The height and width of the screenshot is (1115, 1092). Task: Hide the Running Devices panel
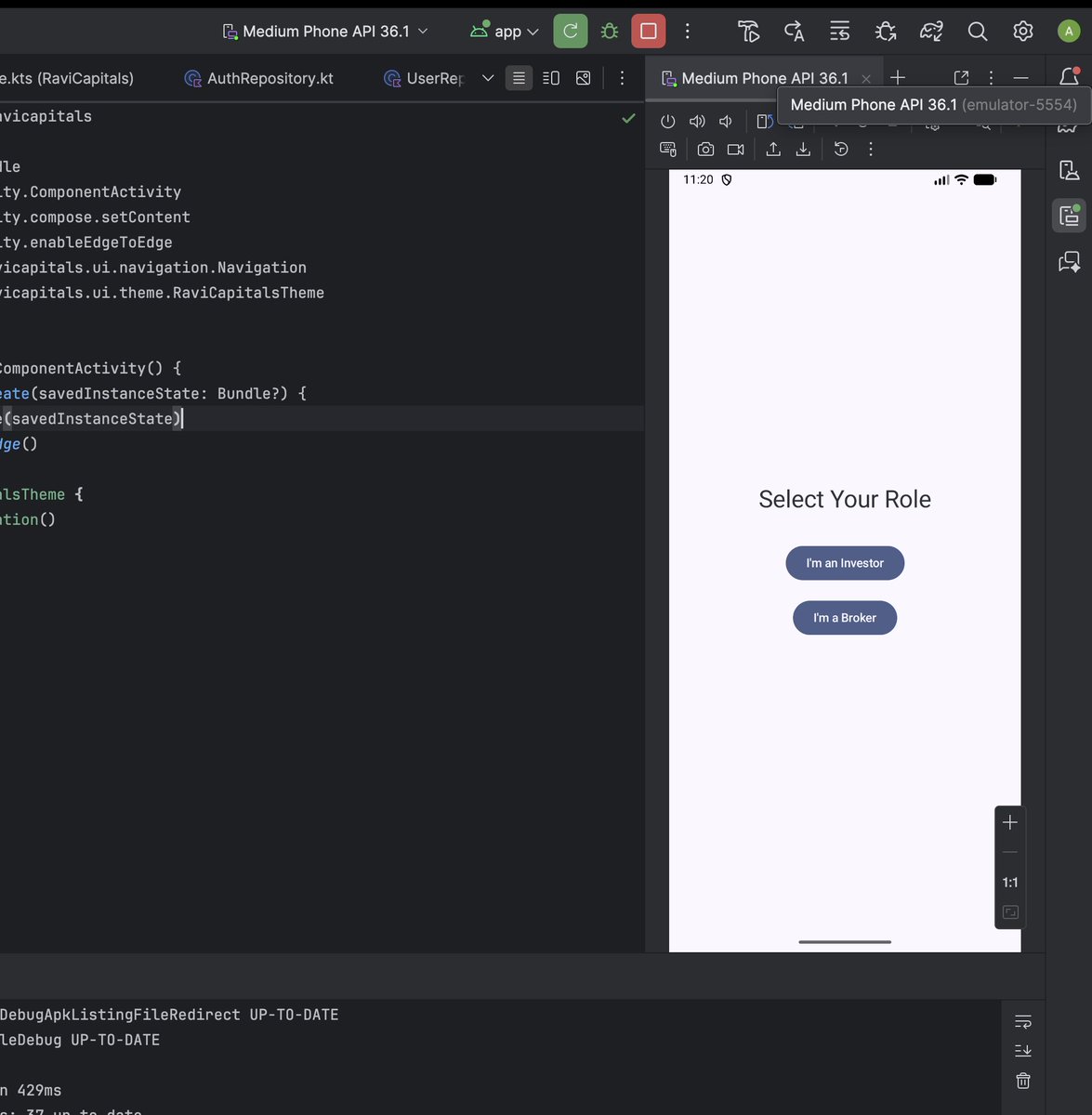click(x=1020, y=78)
